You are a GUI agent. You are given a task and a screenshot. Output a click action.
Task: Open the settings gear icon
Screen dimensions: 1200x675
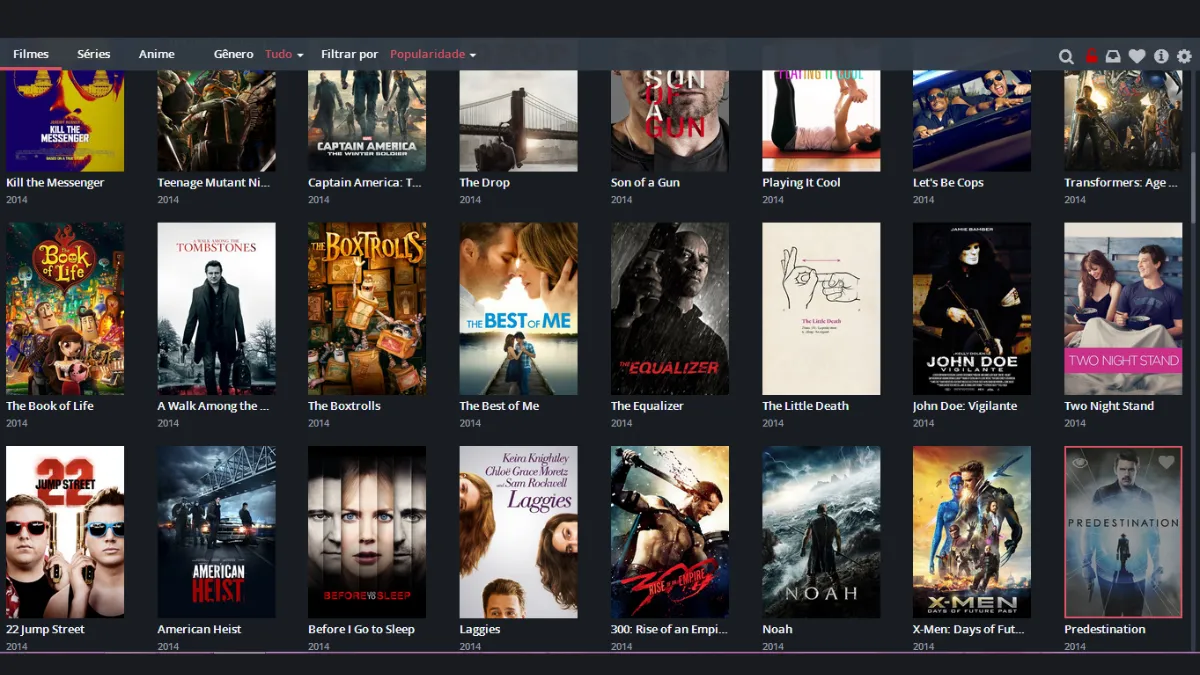[1184, 57]
